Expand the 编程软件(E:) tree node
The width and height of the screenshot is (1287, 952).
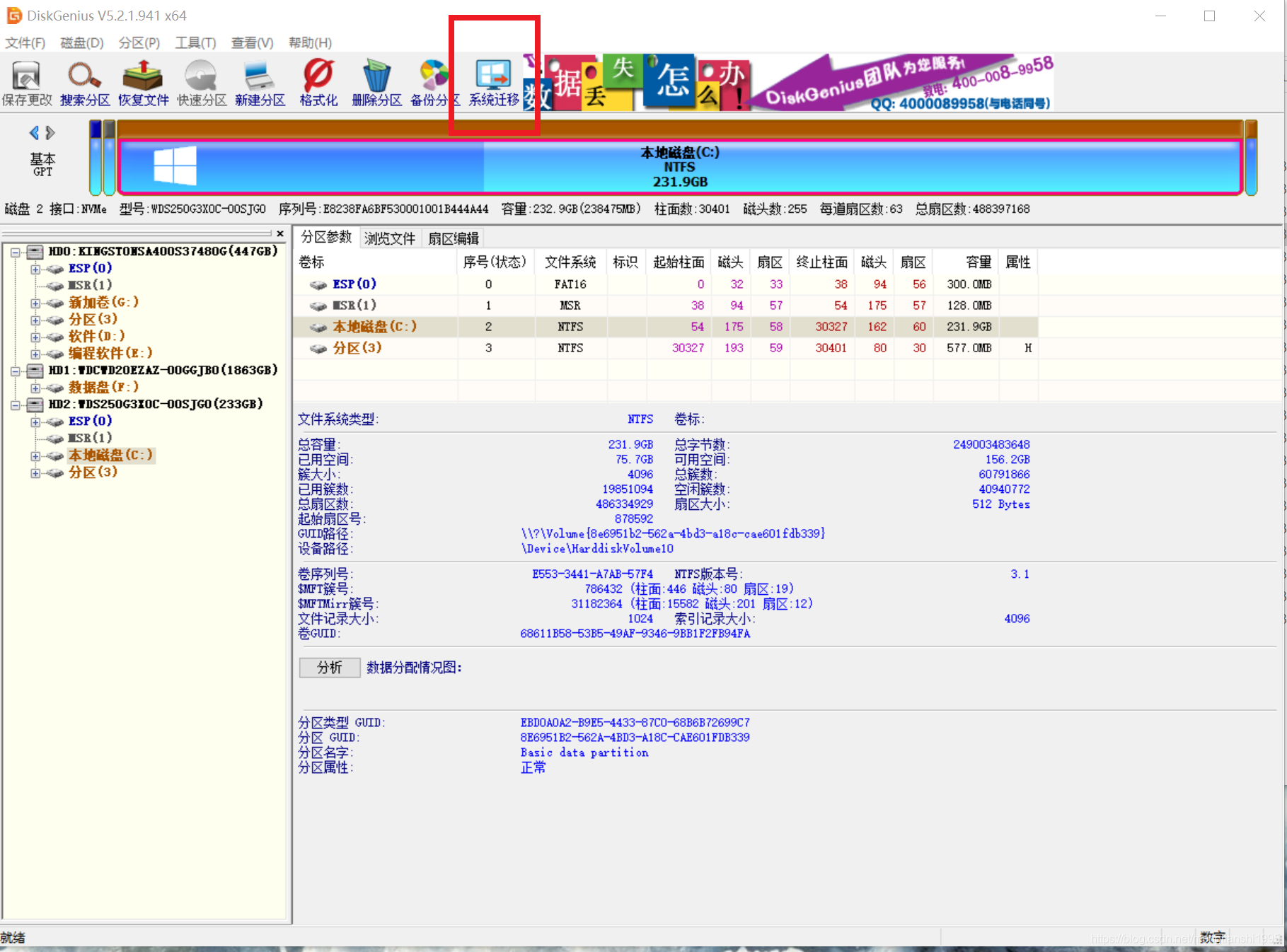35,354
